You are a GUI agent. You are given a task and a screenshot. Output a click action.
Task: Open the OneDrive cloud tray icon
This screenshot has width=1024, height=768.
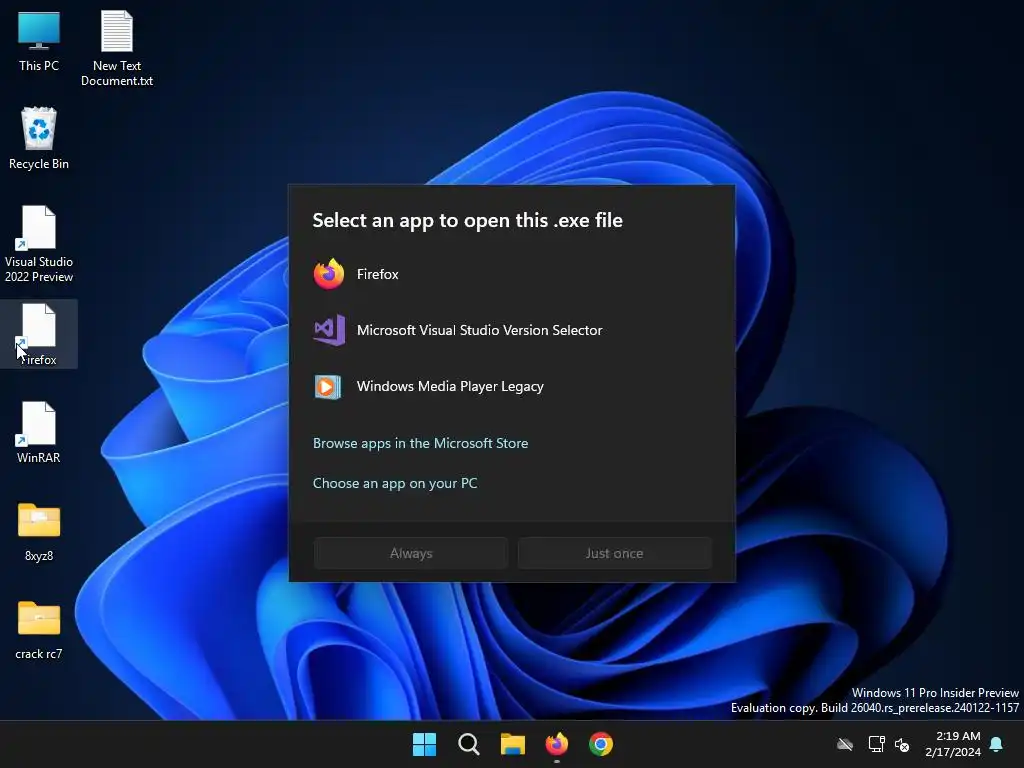pyautogui.click(x=845, y=744)
